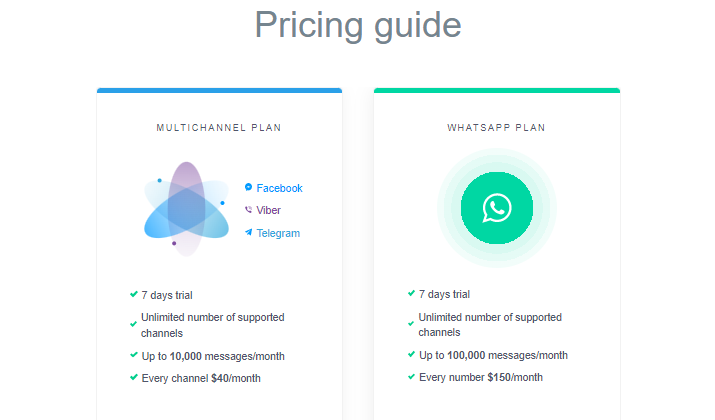Select the Multichannel Plan heading

pyautogui.click(x=219, y=128)
